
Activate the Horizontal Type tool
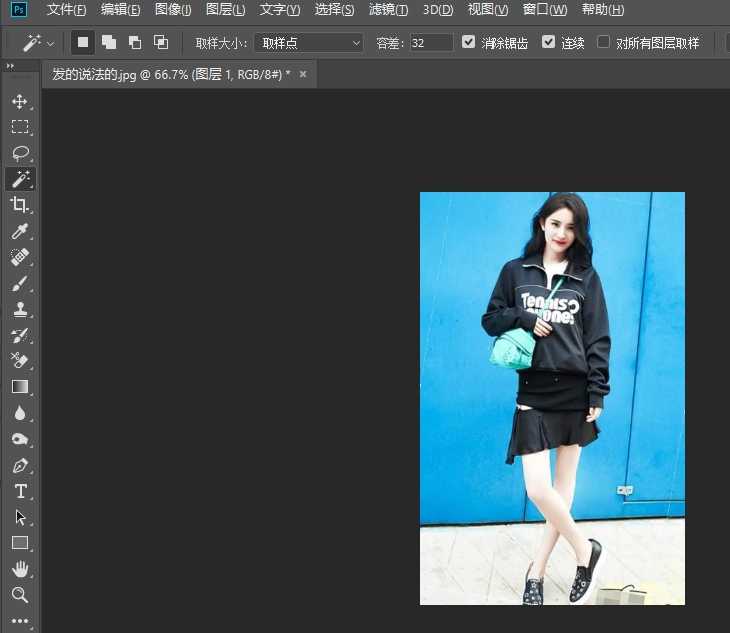(19, 491)
